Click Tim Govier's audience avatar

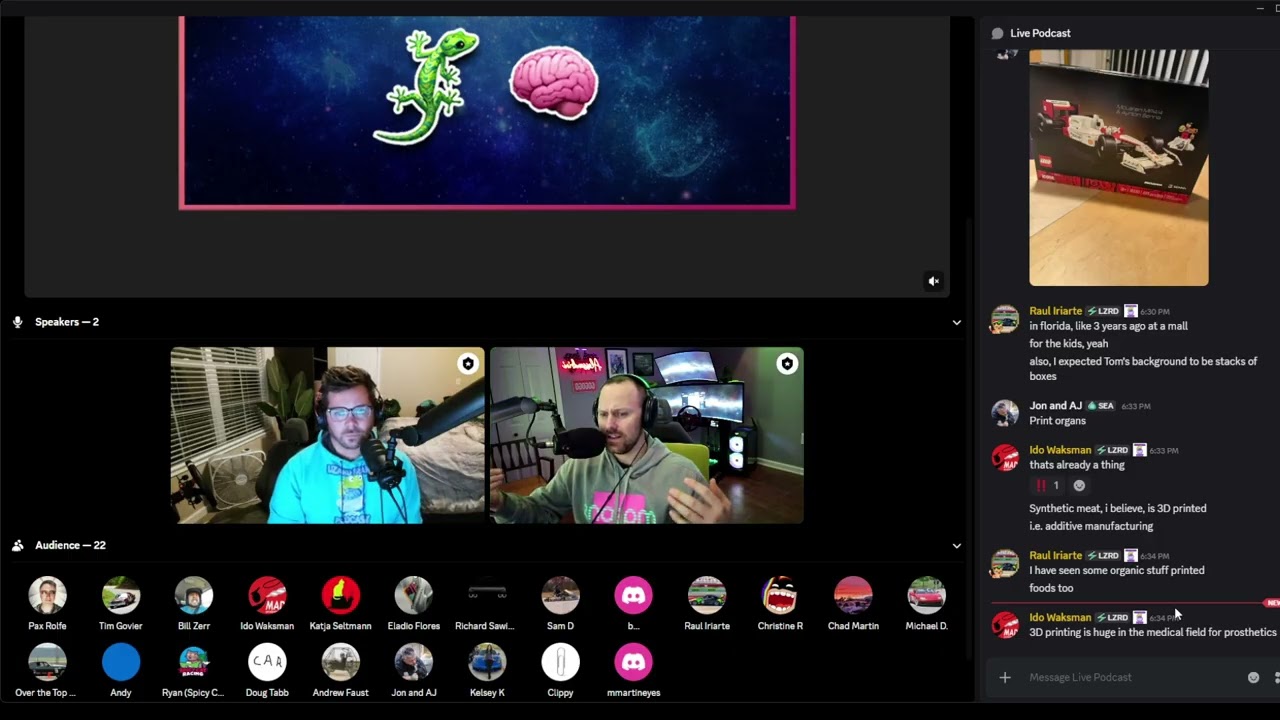click(x=121, y=596)
